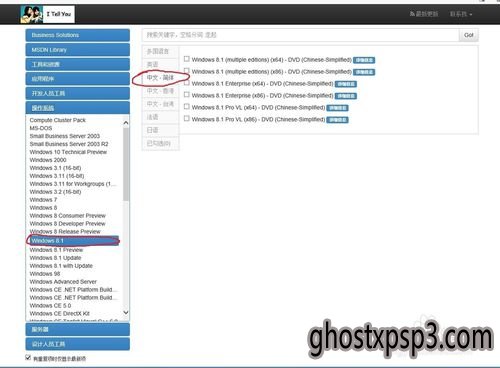
Task: Click the OS list scrollbar down arrow
Action: coord(126,312)
